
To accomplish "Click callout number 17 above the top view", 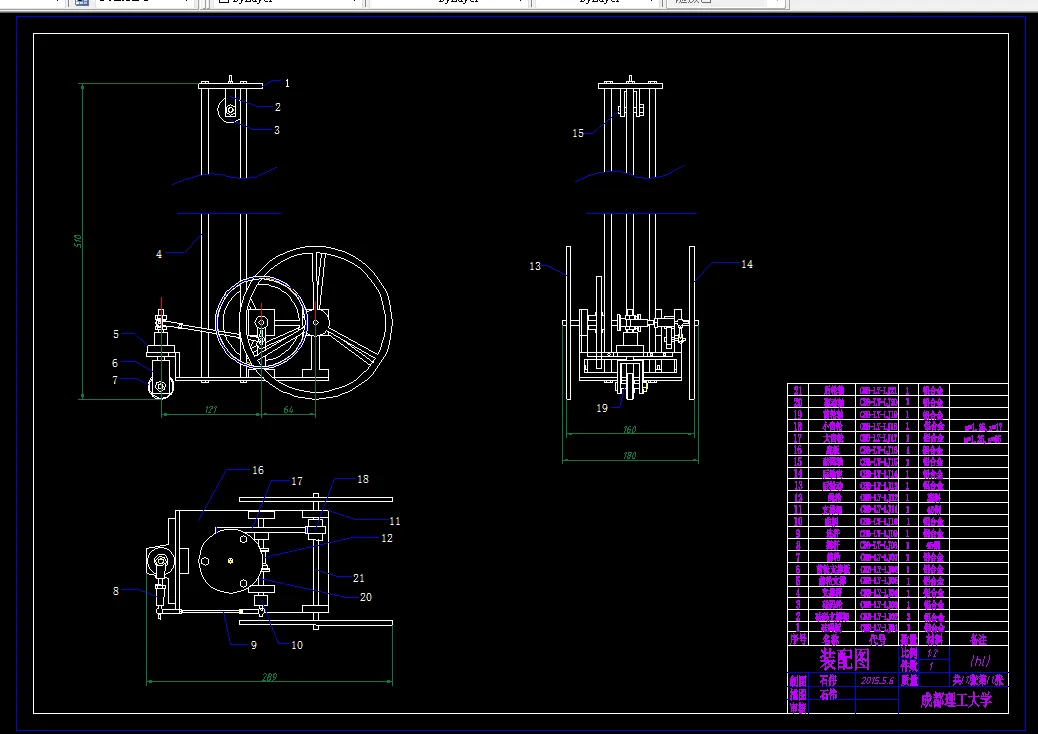I will [x=297, y=481].
